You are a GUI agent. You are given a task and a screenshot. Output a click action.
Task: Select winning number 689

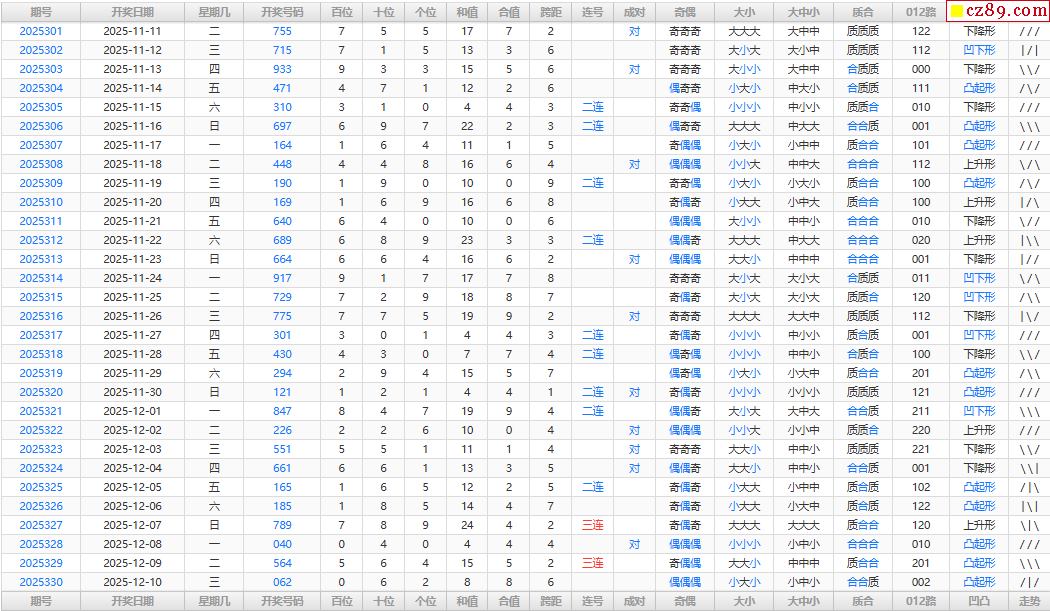pos(283,240)
